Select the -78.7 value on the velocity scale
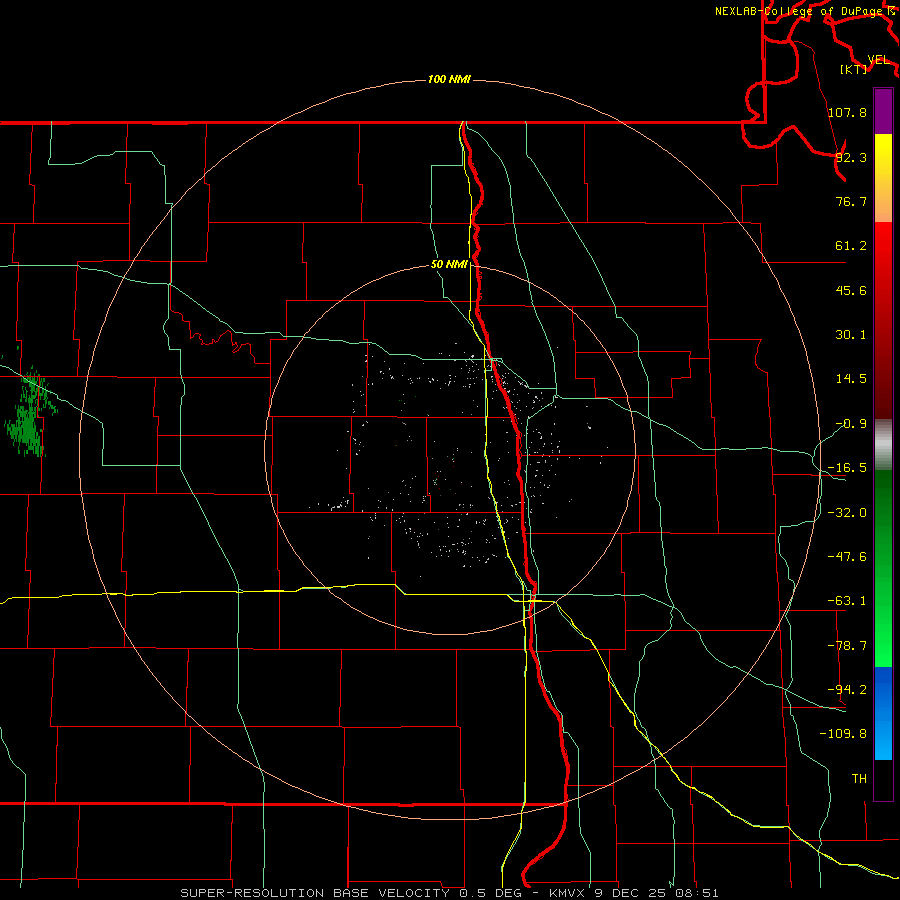 [x=847, y=646]
